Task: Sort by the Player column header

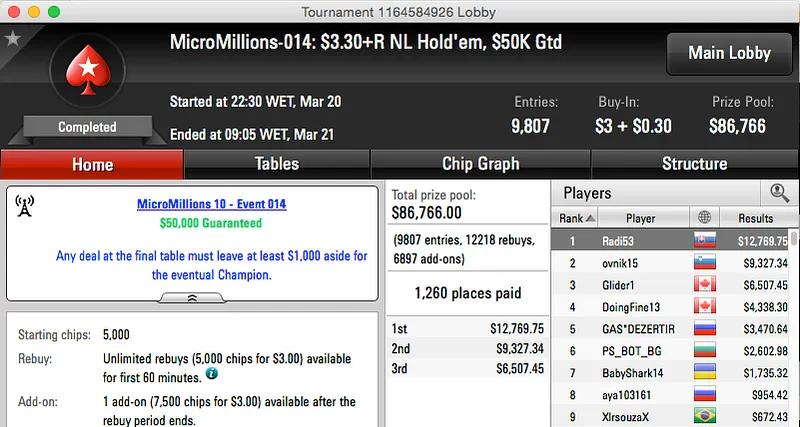Action: coord(640,218)
